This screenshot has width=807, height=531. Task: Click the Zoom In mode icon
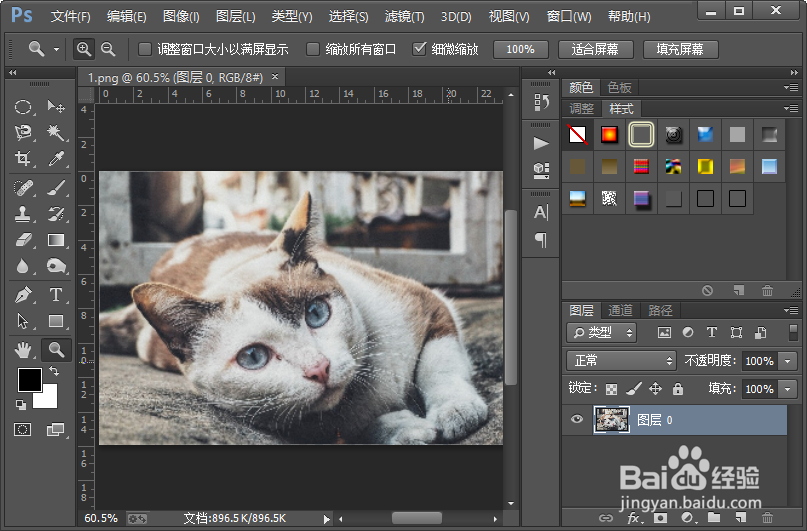pyautogui.click(x=83, y=49)
